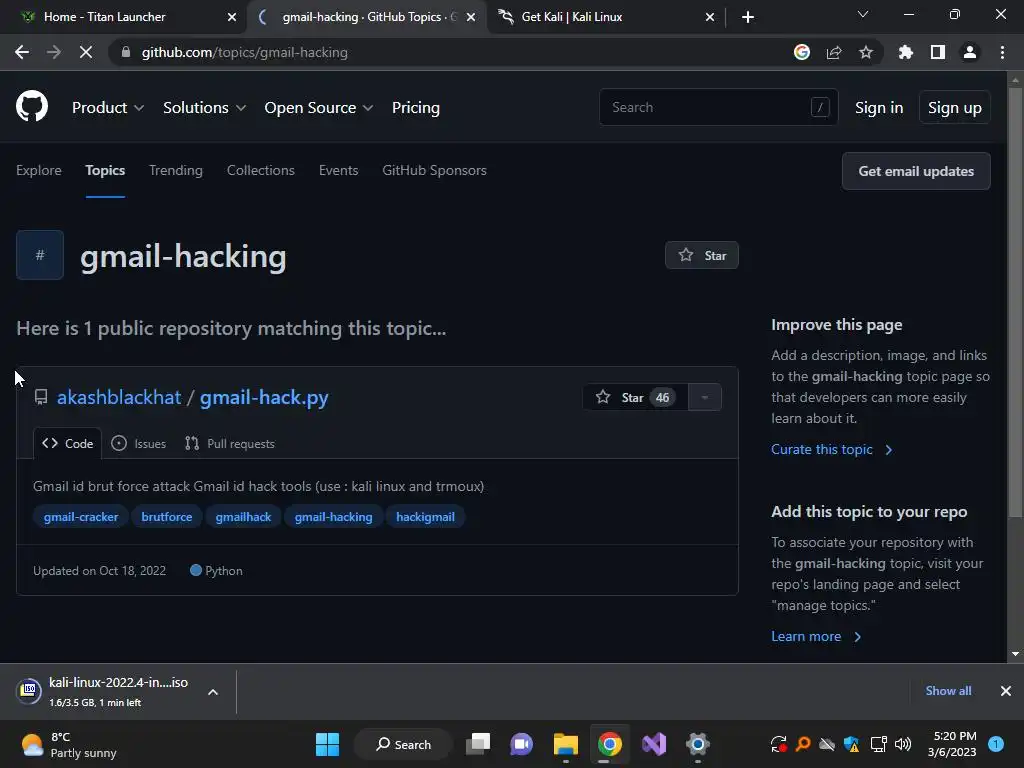This screenshot has width=1024, height=768.
Task: Expand the Solutions menu
Action: pyautogui.click(x=204, y=108)
